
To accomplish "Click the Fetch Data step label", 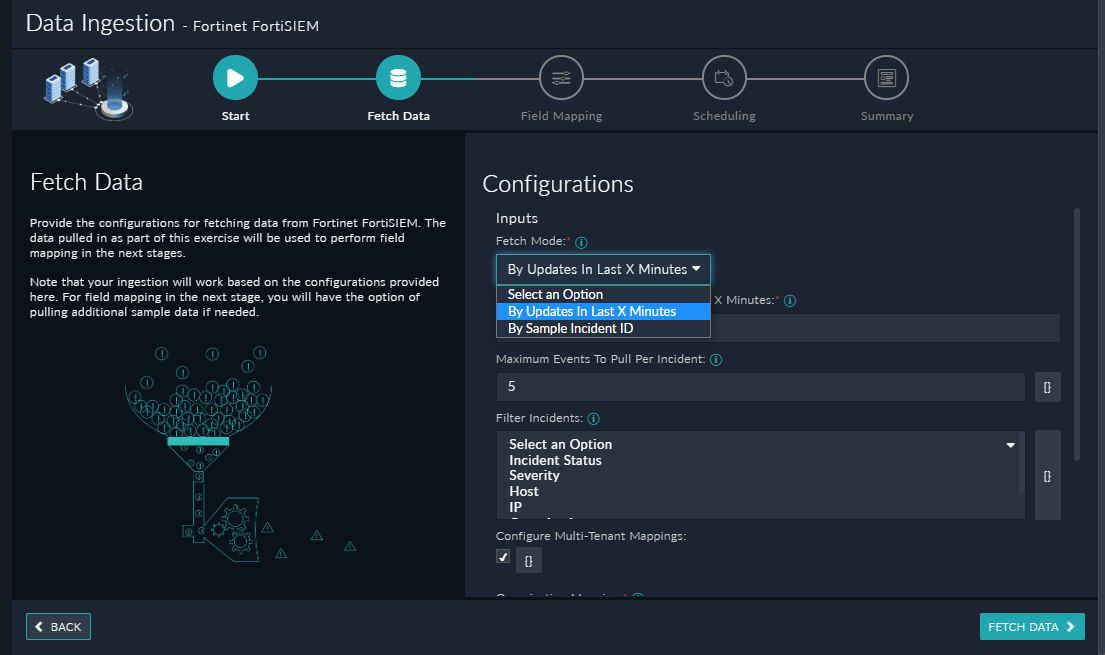I will pos(398,116).
